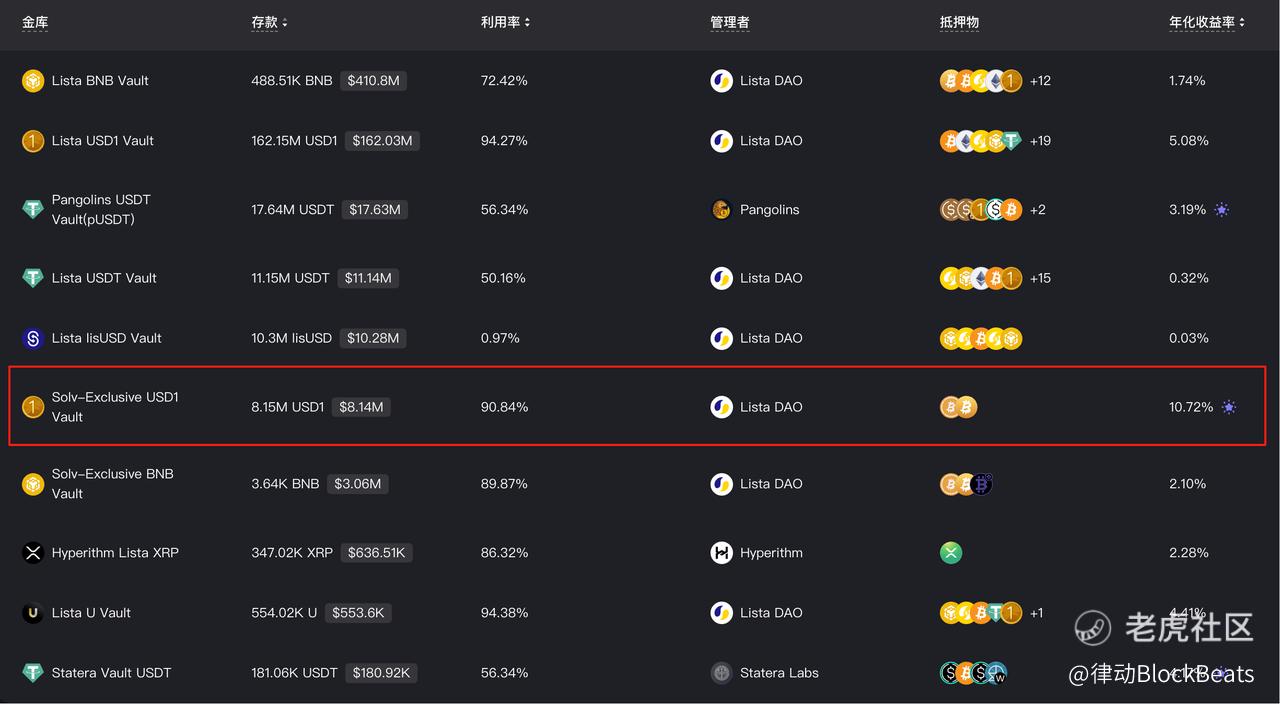Sort vaults by 存款 deposits column
The height and width of the screenshot is (704, 1280).
pyautogui.click(x=269, y=22)
